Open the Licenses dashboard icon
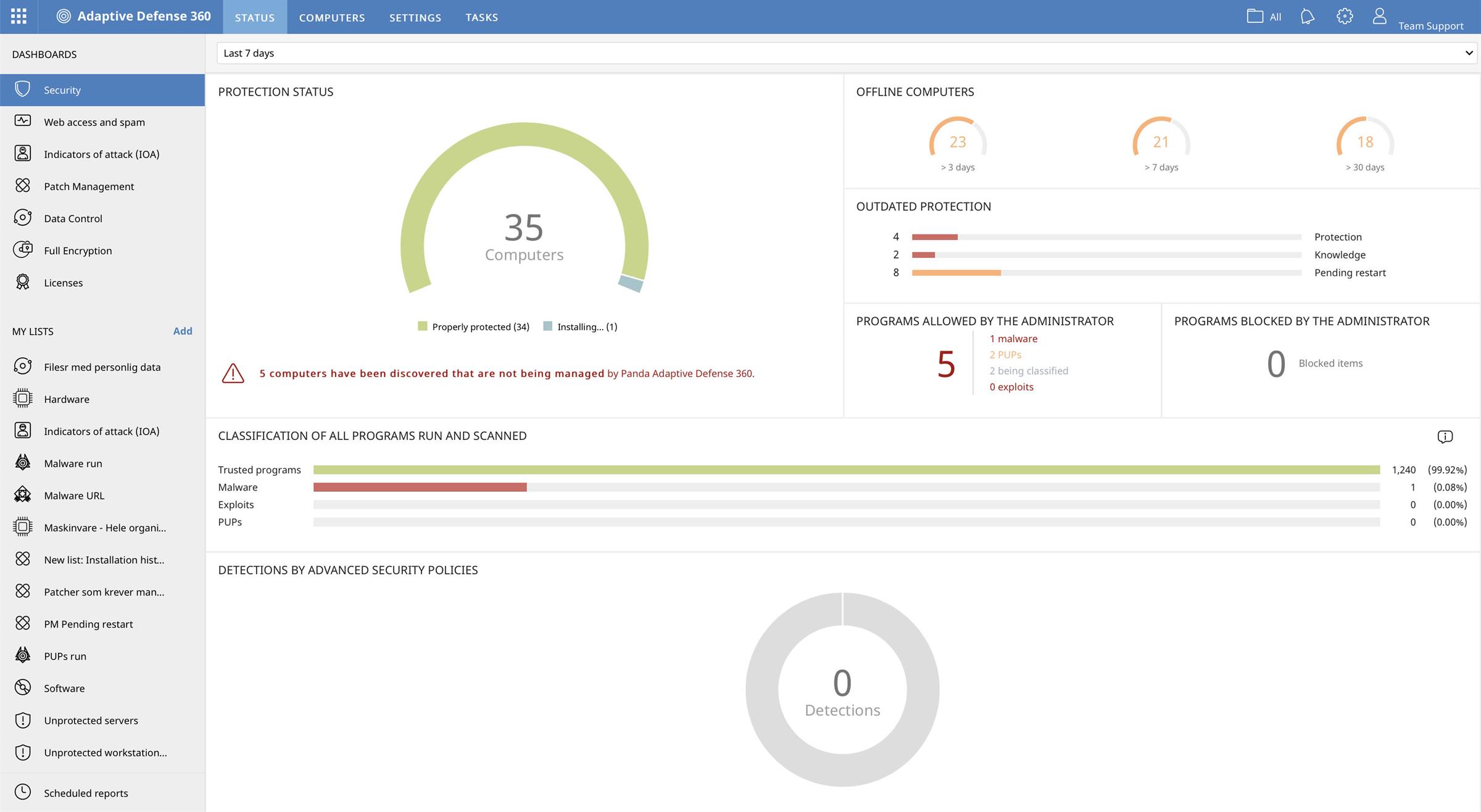This screenshot has width=1481, height=812. (23, 282)
